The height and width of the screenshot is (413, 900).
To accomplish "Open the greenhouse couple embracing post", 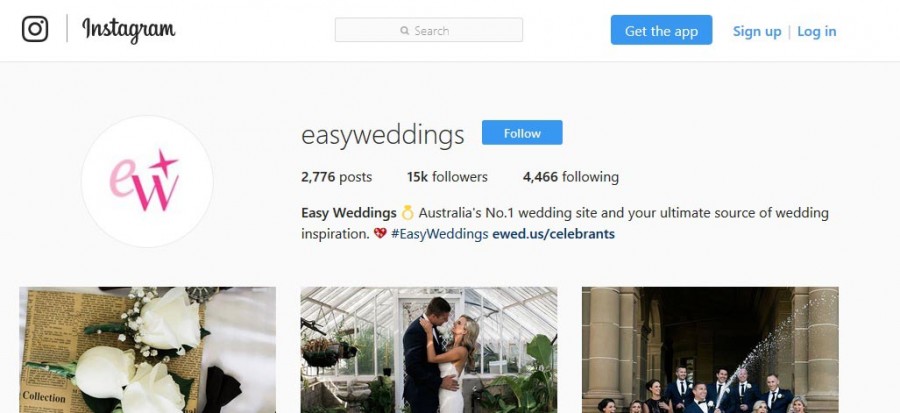I will coord(429,350).
